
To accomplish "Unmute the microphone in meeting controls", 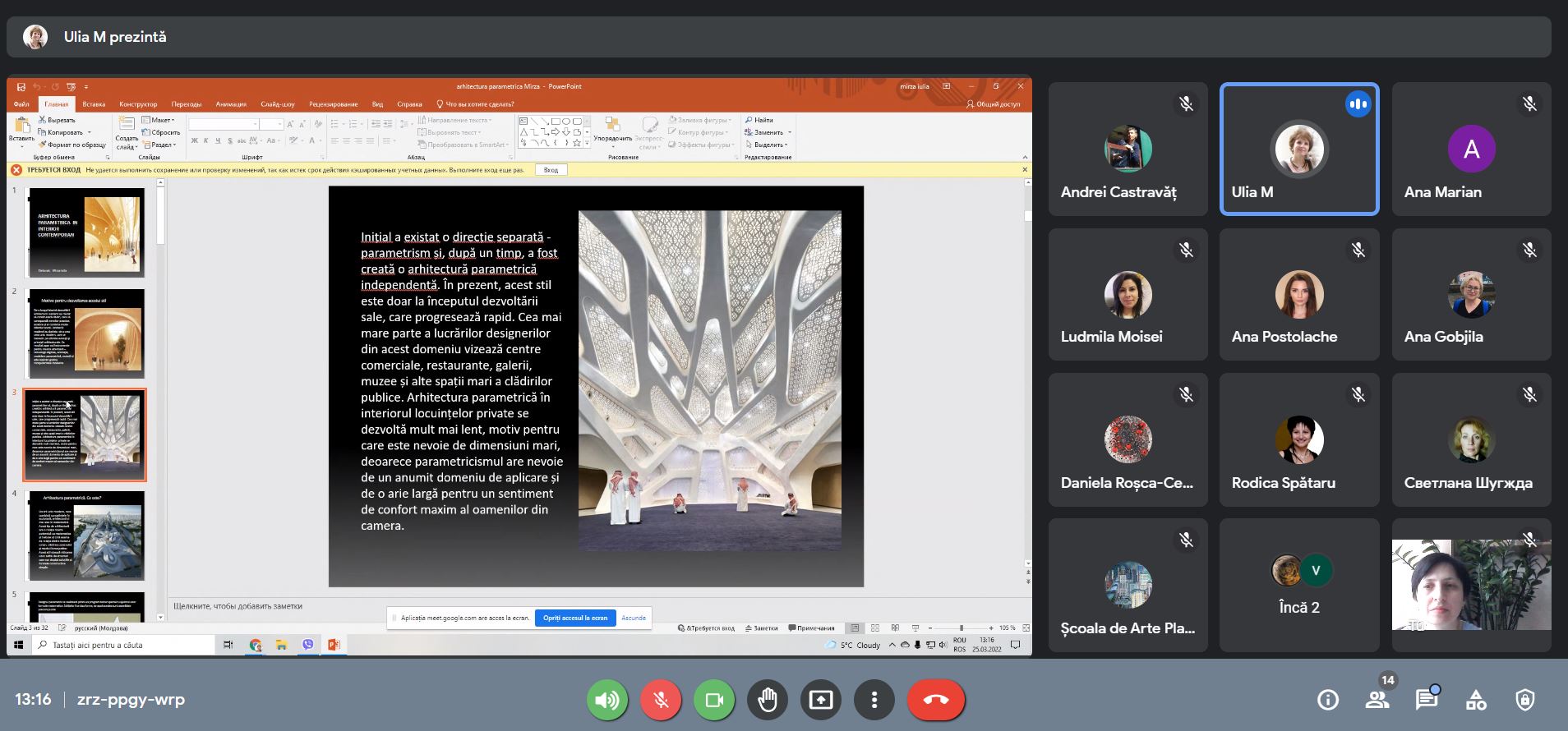I will click(661, 700).
